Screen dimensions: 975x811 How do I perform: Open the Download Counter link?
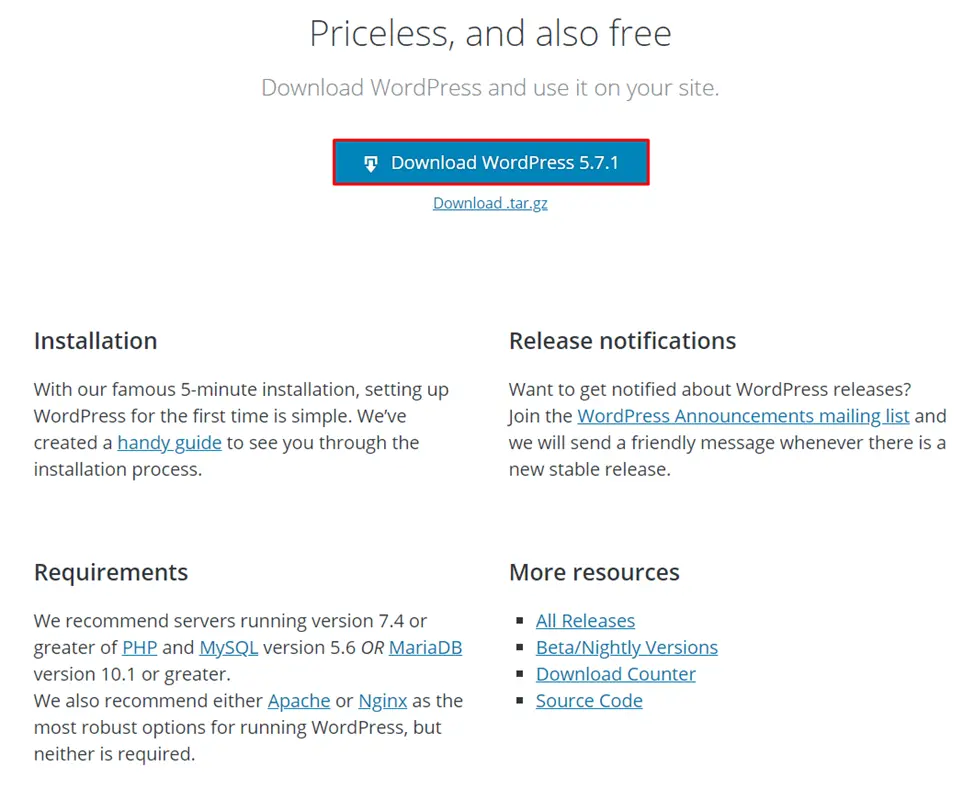pyautogui.click(x=615, y=674)
